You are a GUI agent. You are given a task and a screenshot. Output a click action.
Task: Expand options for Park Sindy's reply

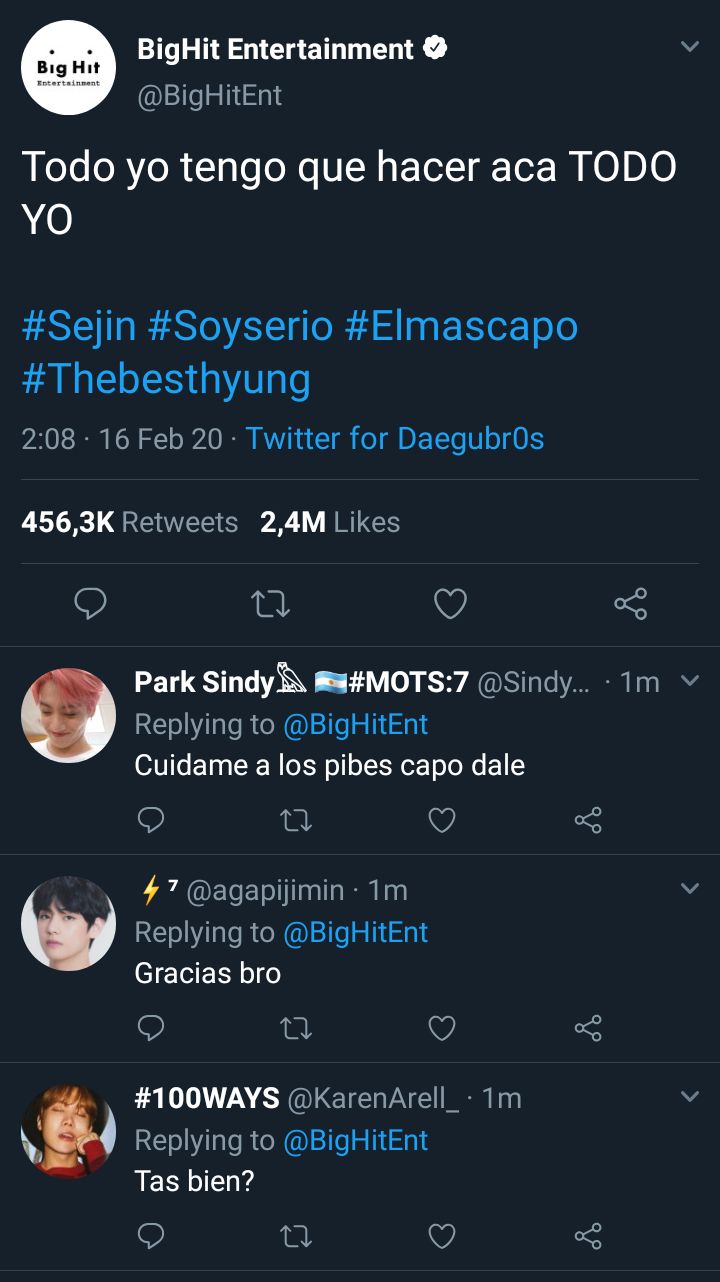point(690,681)
